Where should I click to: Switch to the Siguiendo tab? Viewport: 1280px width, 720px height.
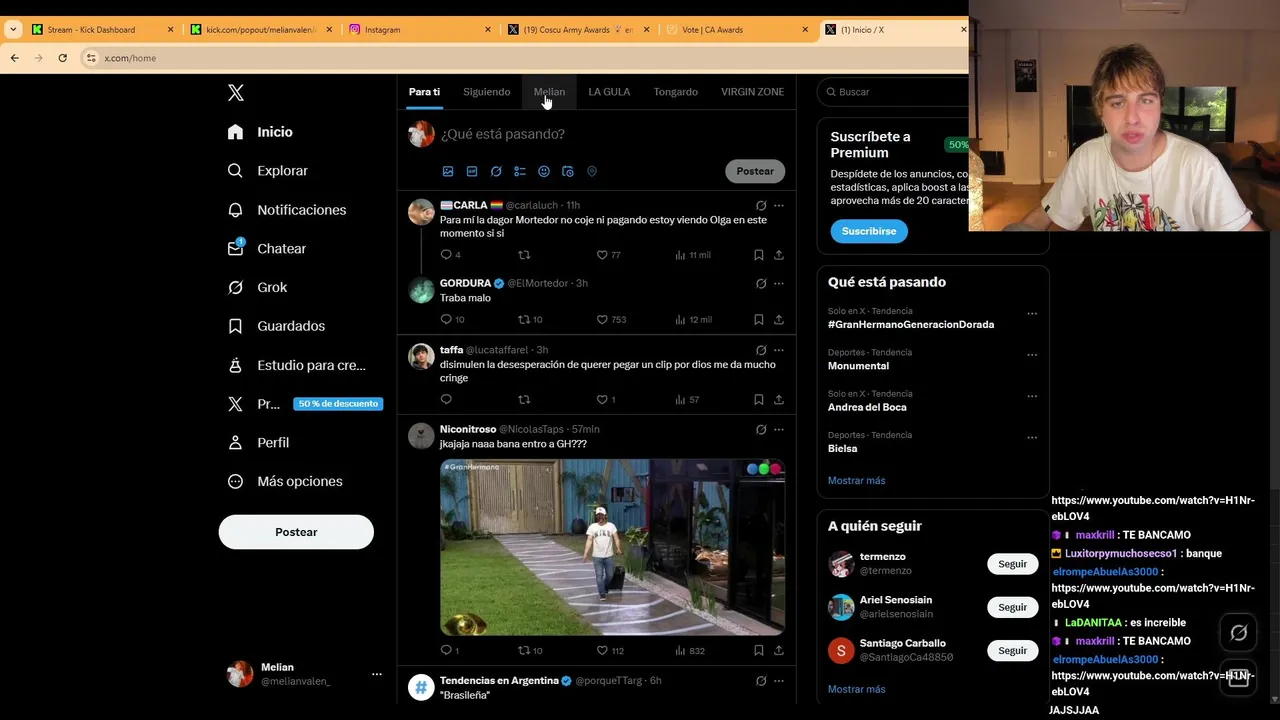tap(487, 92)
